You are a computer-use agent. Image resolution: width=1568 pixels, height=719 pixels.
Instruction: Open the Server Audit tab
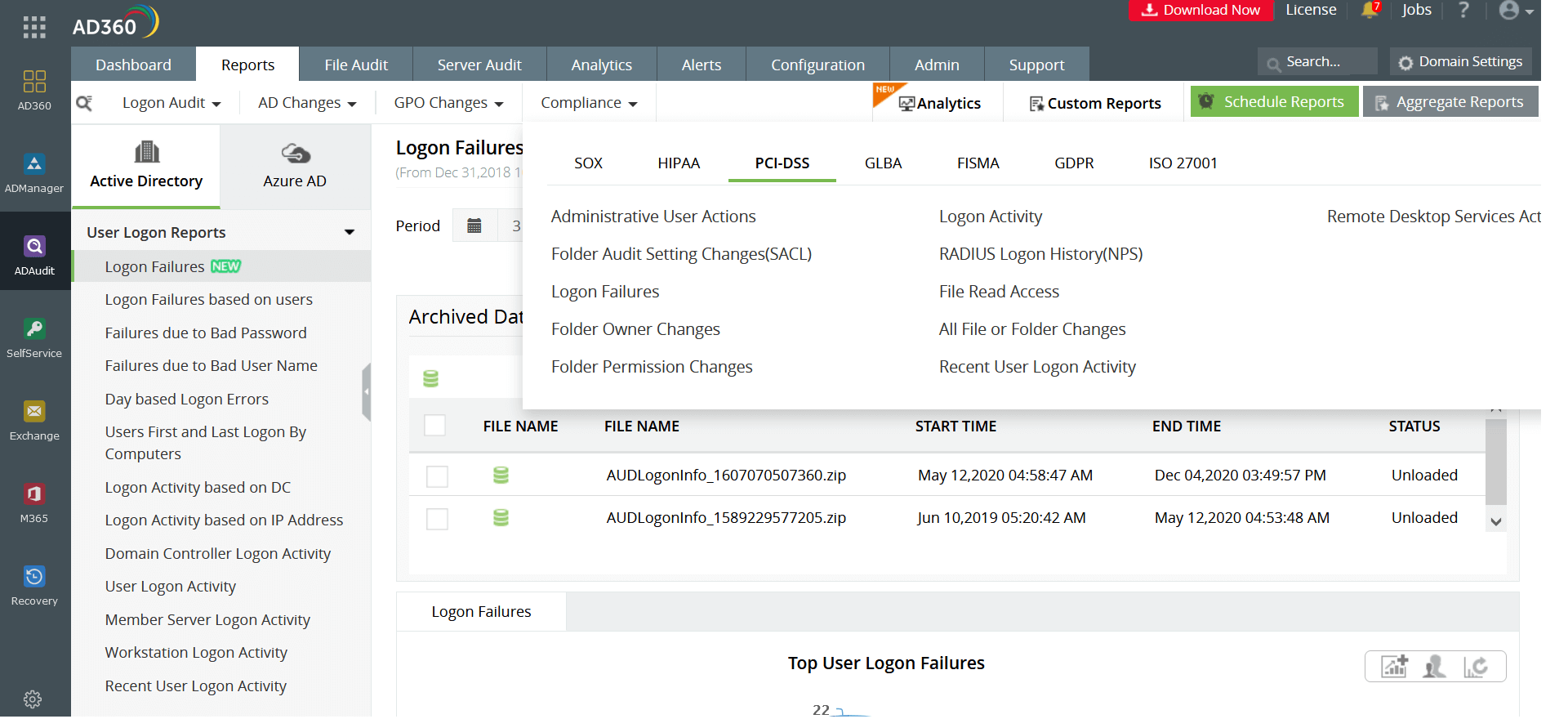click(x=479, y=65)
